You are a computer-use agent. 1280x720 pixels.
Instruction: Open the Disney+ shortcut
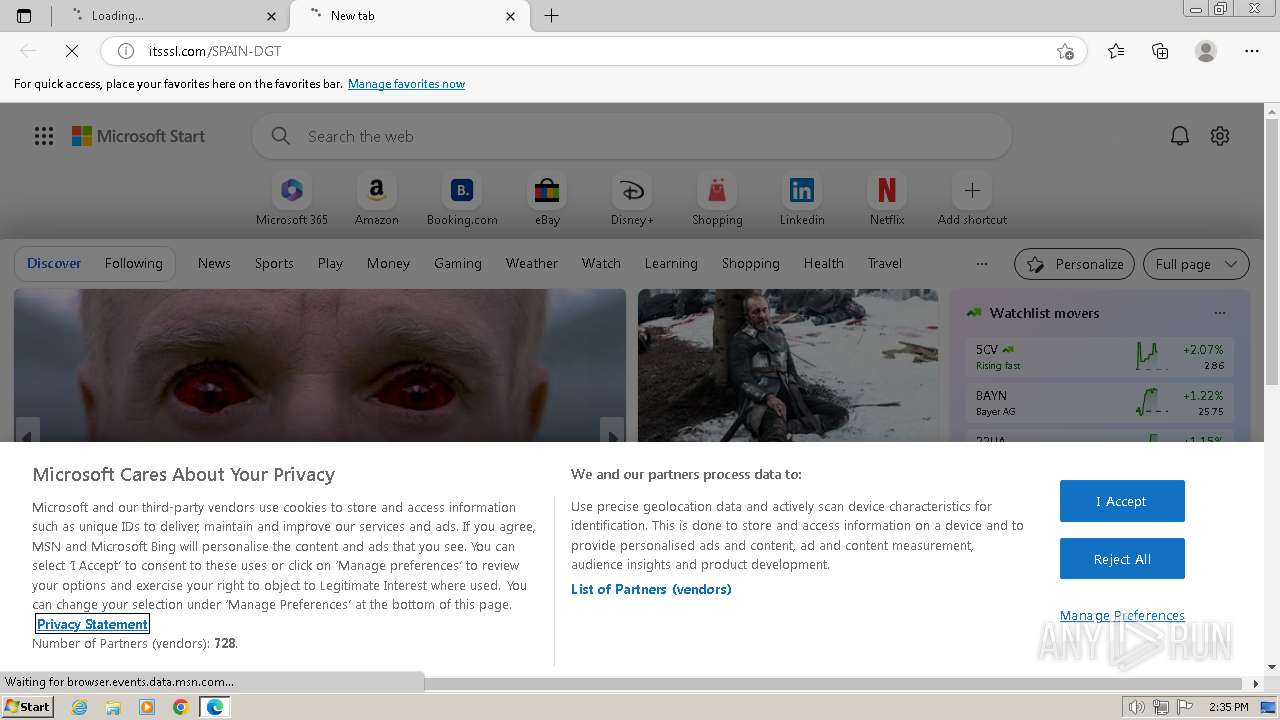(x=632, y=200)
